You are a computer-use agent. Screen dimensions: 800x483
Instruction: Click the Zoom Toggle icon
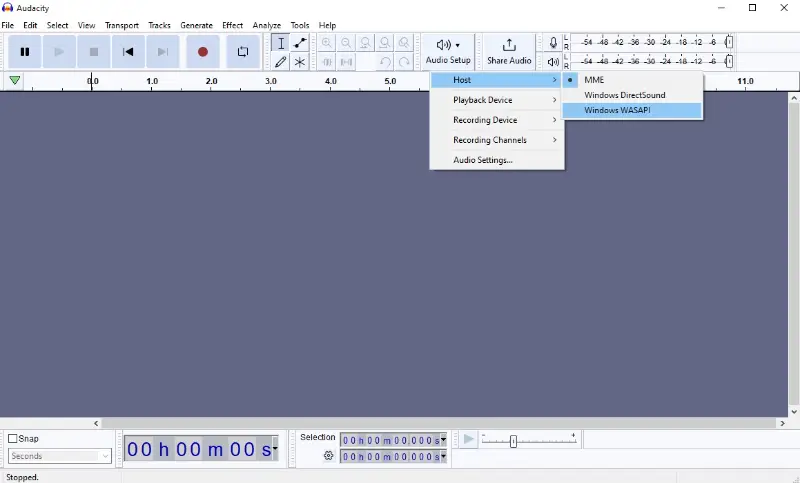coord(404,43)
